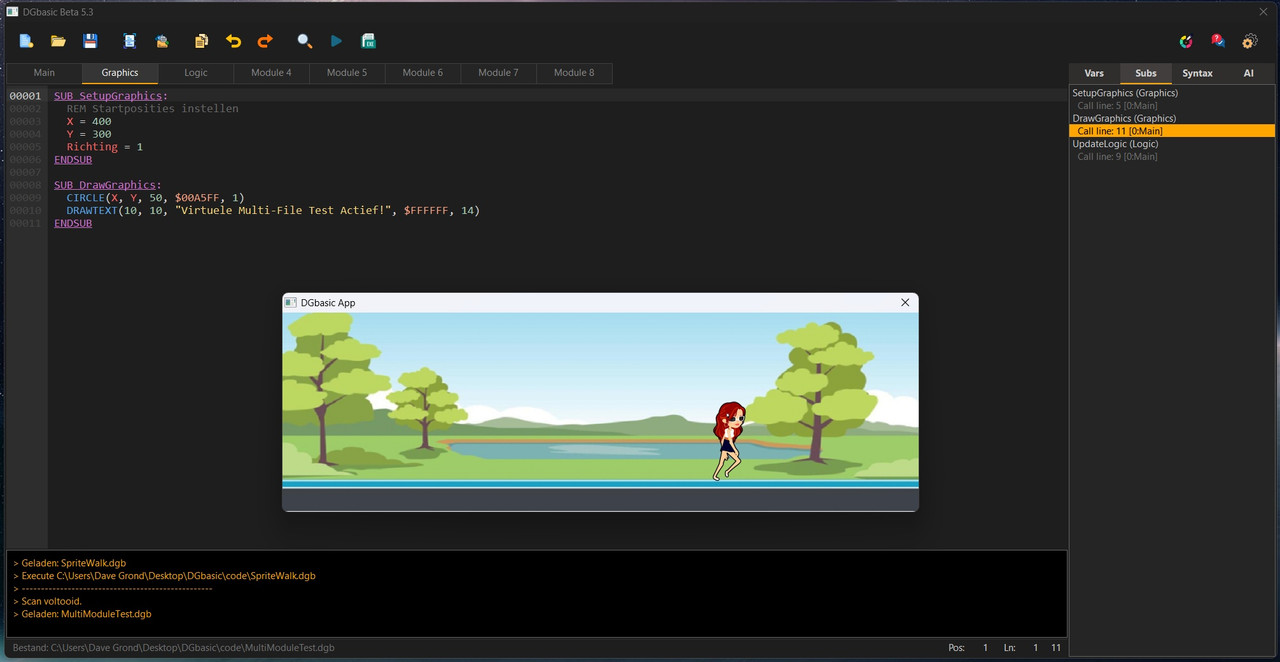1280x662 pixels.
Task: Create a new file with the toolbar icon
Action: click(x=27, y=41)
